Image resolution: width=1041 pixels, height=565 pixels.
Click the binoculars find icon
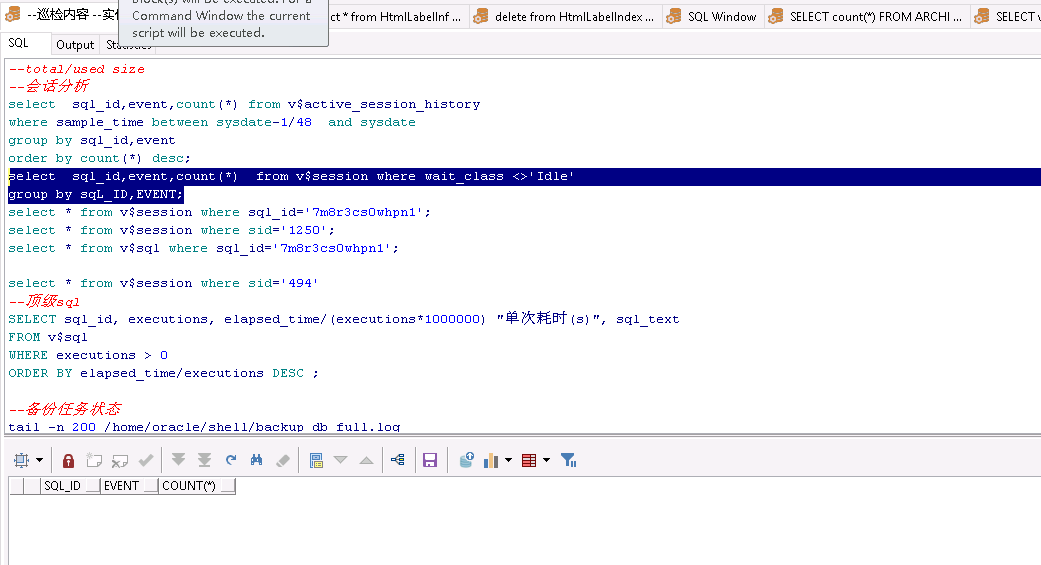[x=256, y=461]
